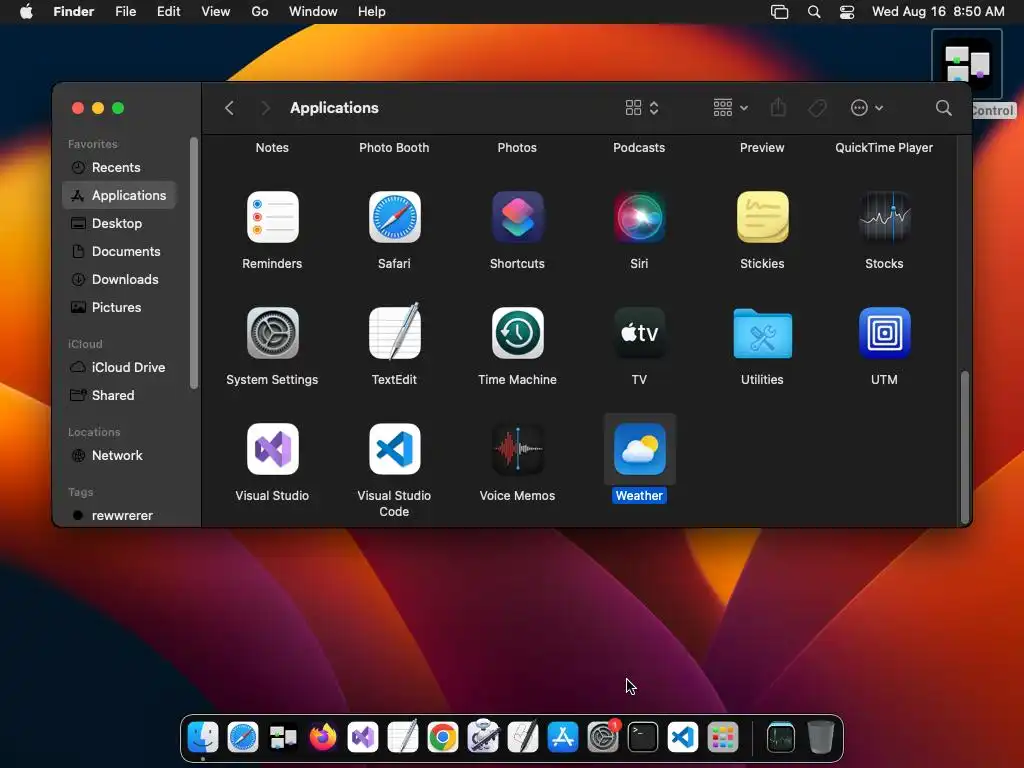Viewport: 1024px width, 768px height.
Task: Click the Siri app icon
Action: [x=639, y=217]
